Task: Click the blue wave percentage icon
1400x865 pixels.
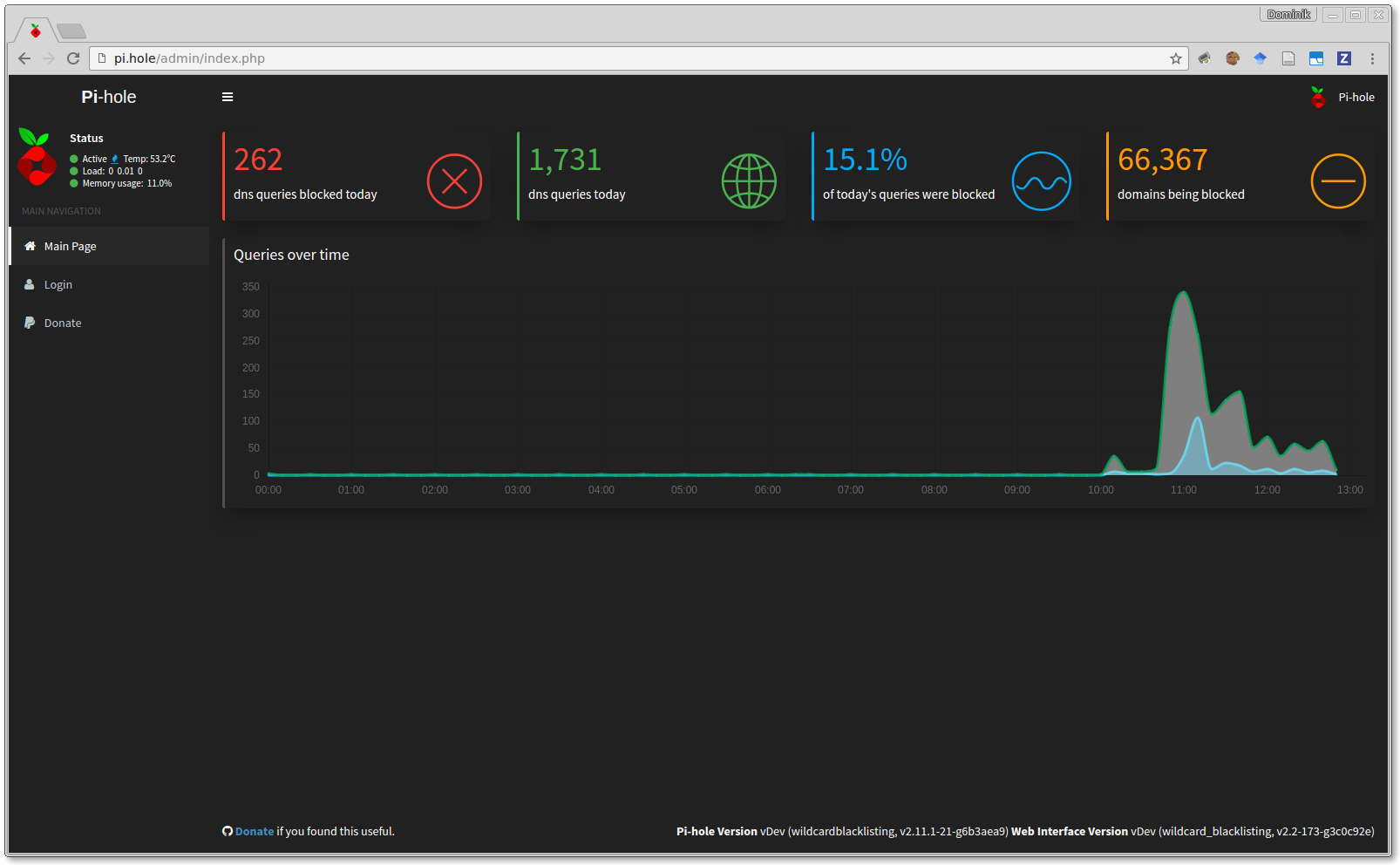Action: pos(1041,181)
